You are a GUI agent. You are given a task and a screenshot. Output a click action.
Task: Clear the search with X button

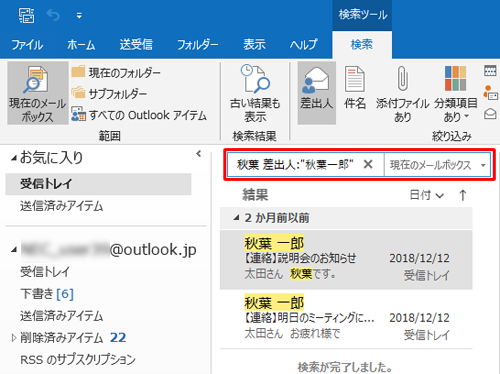368,164
